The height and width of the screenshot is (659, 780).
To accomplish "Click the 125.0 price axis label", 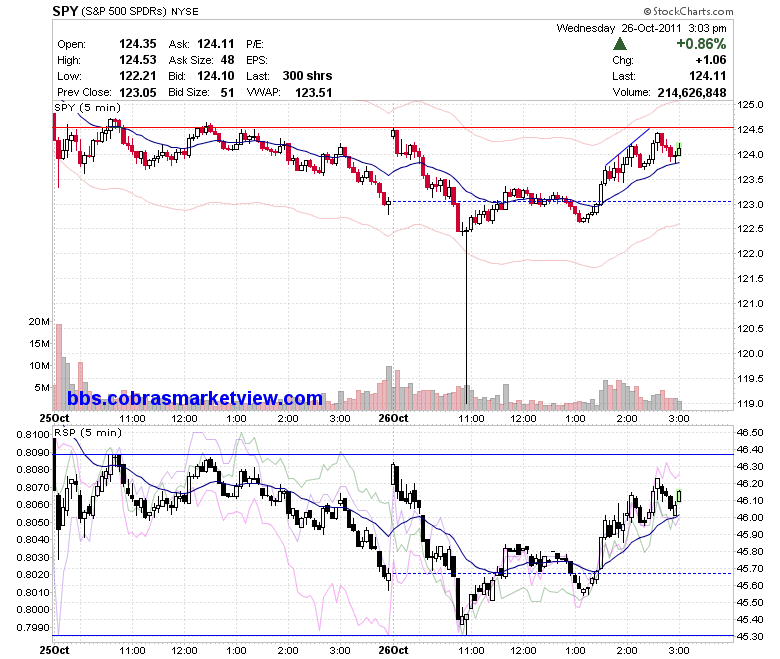I will tap(750, 104).
